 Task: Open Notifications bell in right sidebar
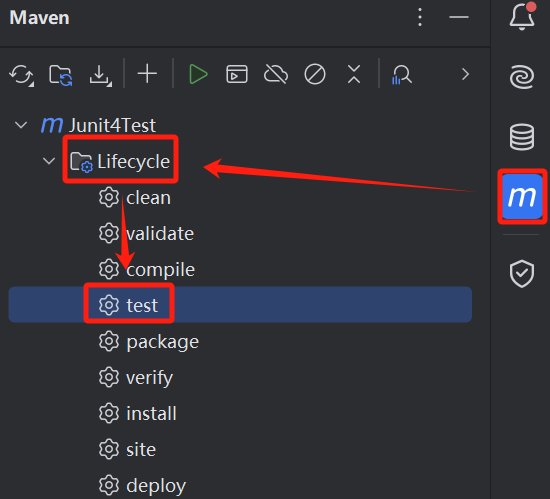pyautogui.click(x=523, y=16)
